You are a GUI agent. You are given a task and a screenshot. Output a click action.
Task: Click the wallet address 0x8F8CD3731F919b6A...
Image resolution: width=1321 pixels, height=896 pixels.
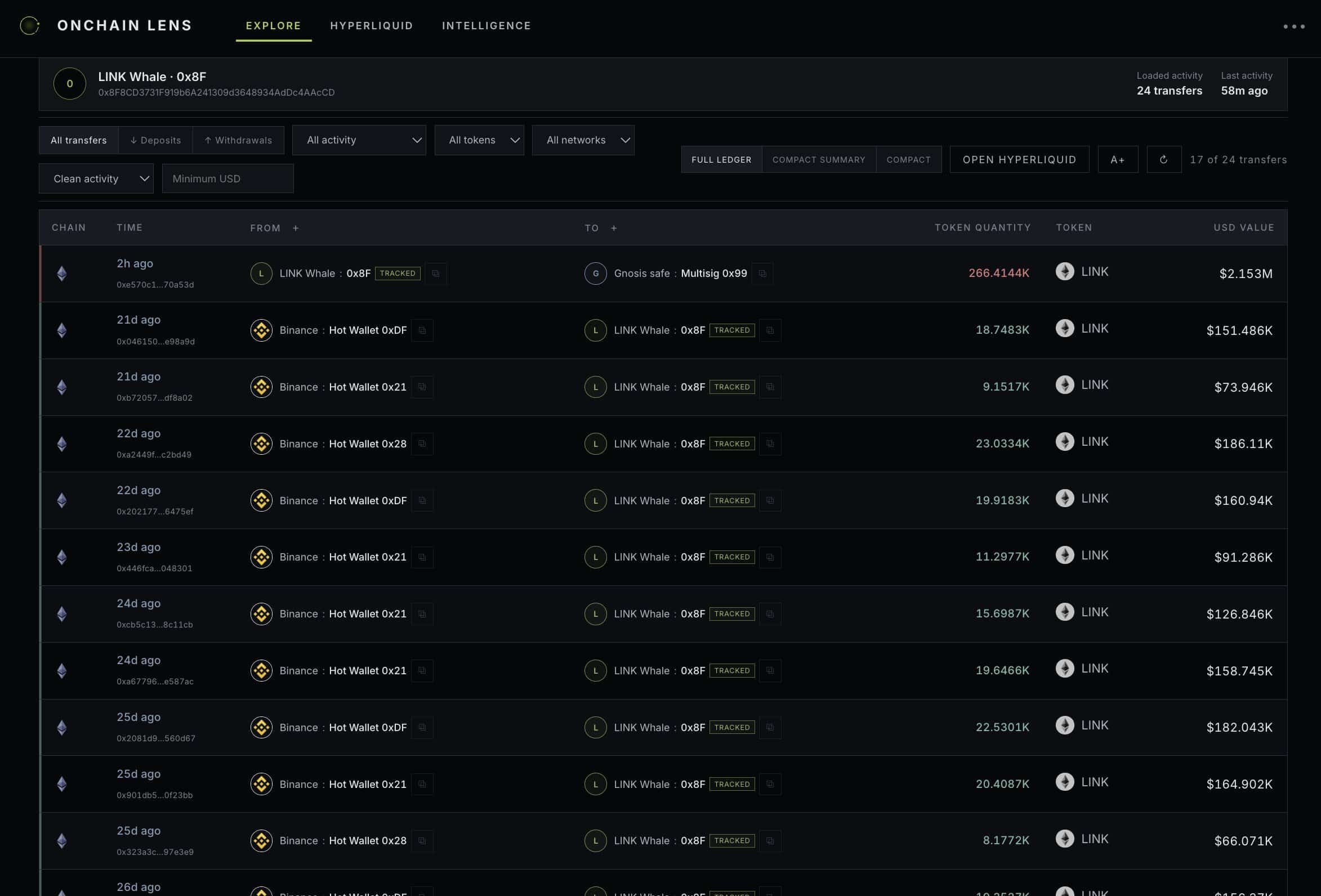[217, 93]
